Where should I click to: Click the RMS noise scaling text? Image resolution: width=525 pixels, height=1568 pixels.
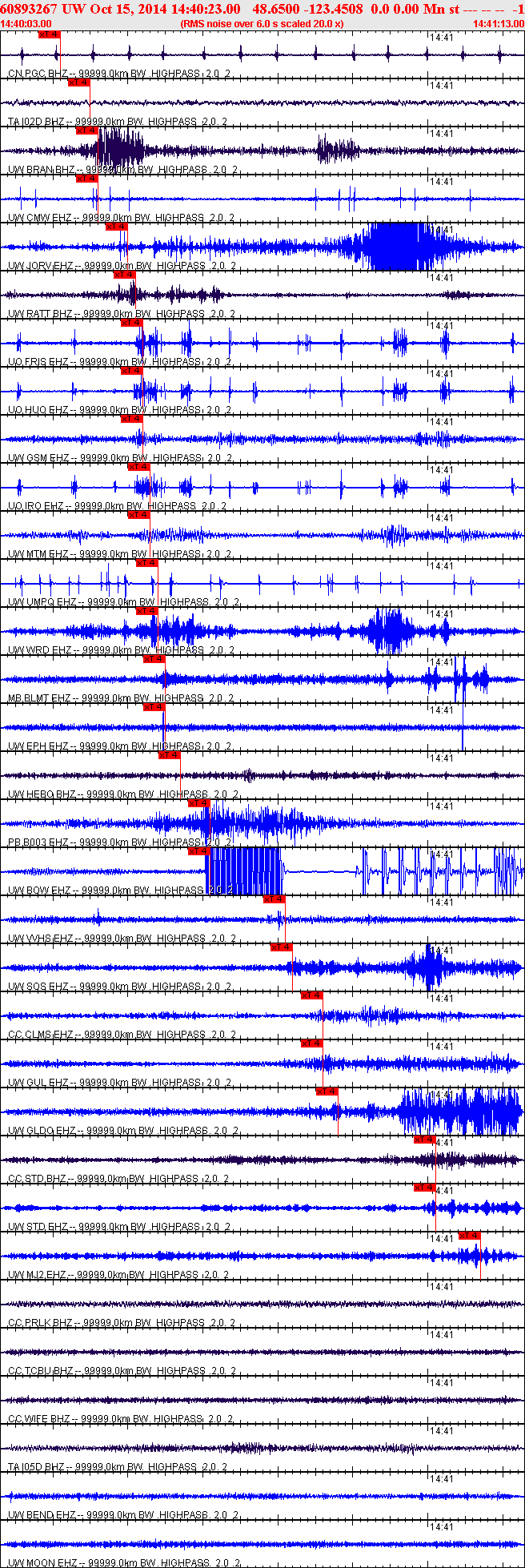coord(262,24)
